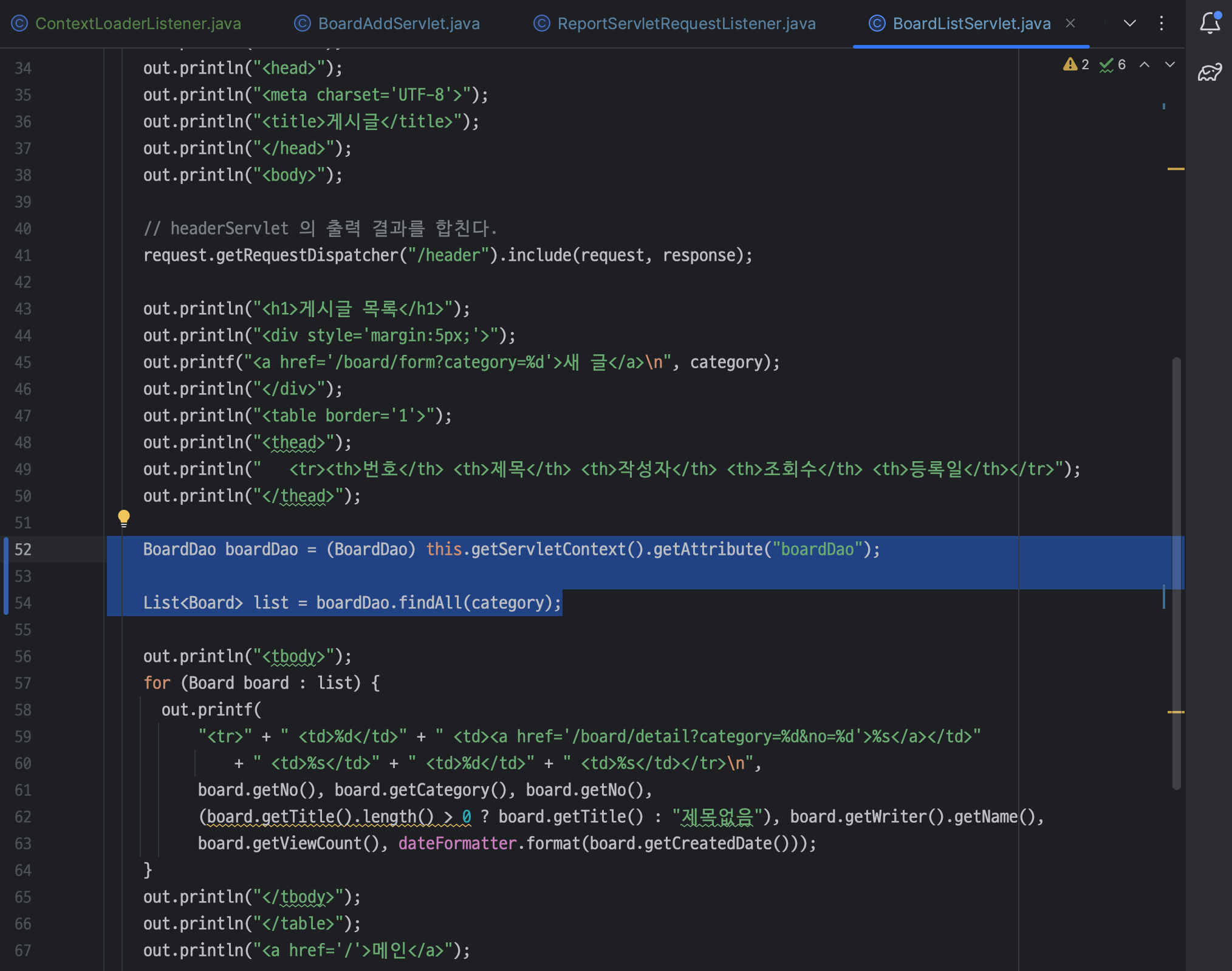This screenshot has height=971, width=1232.
Task: Click the dateFormatter field reference
Action: point(457,843)
